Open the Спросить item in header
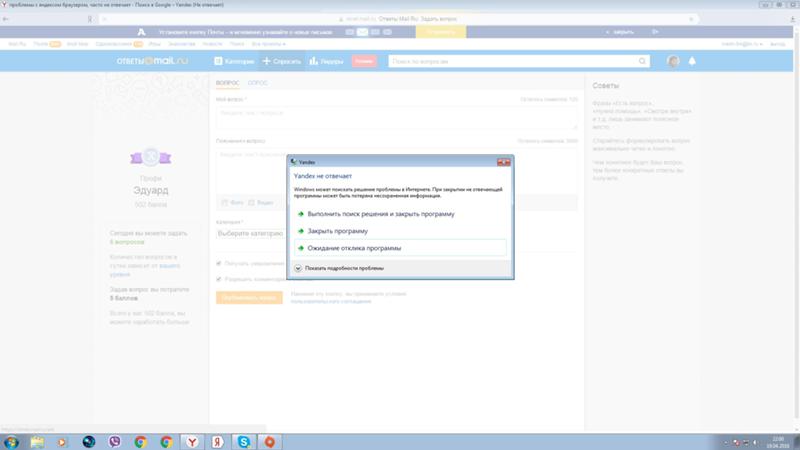This screenshot has height=450, width=800. 282,61
